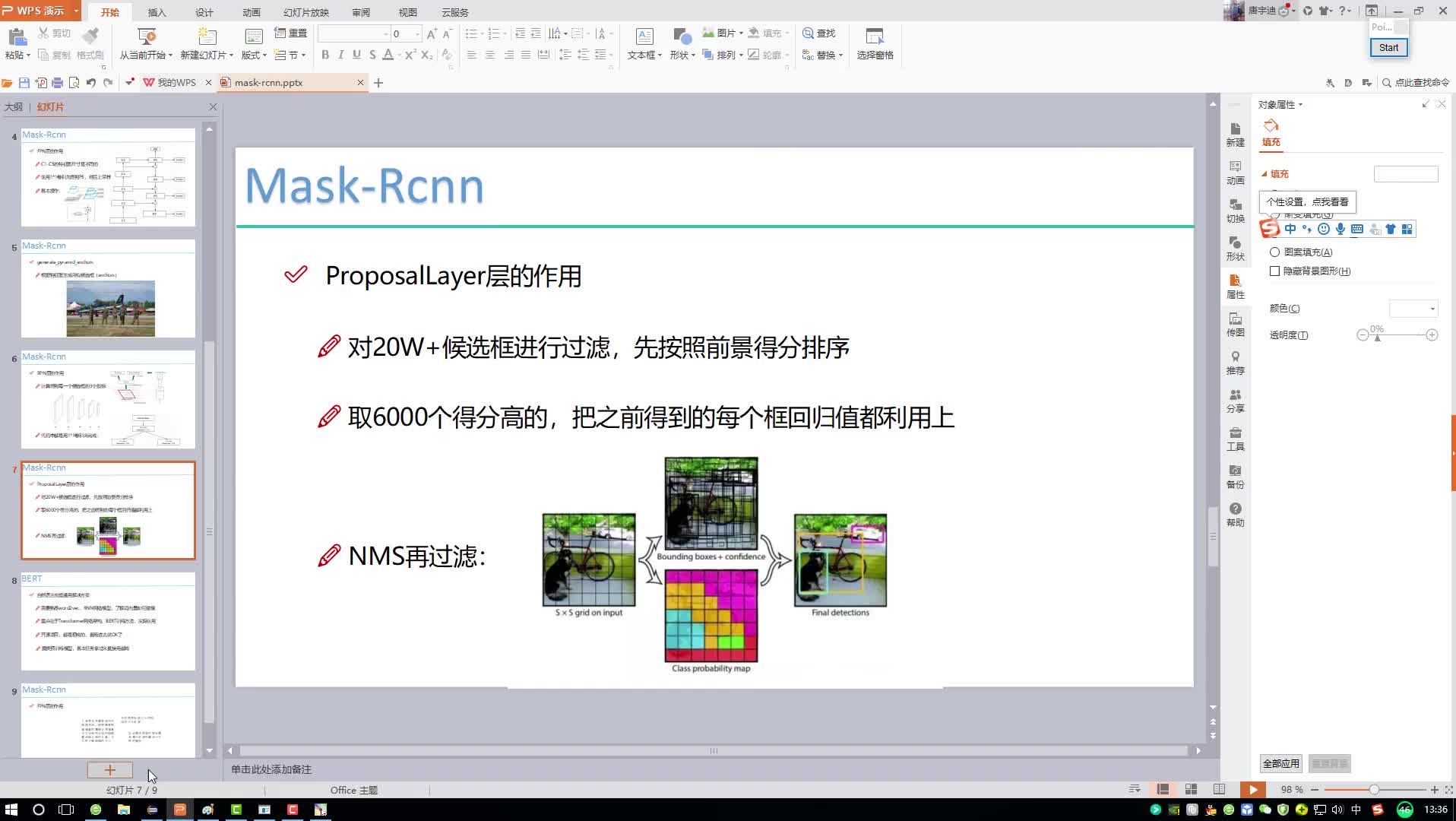
Task: Open the 插入 ribbon tab
Action: (157, 12)
